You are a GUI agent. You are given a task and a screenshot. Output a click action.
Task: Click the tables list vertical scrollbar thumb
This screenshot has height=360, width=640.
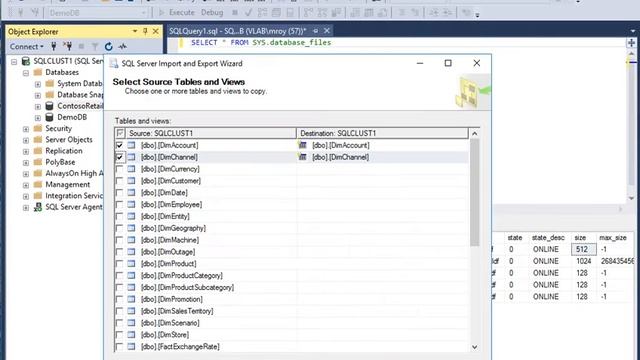click(x=474, y=193)
